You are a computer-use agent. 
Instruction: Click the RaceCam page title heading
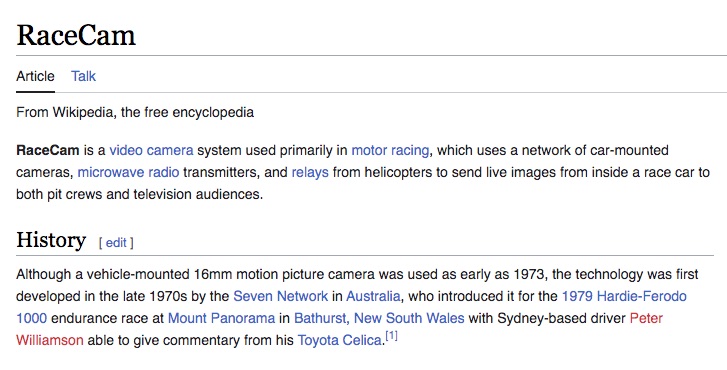[76, 35]
